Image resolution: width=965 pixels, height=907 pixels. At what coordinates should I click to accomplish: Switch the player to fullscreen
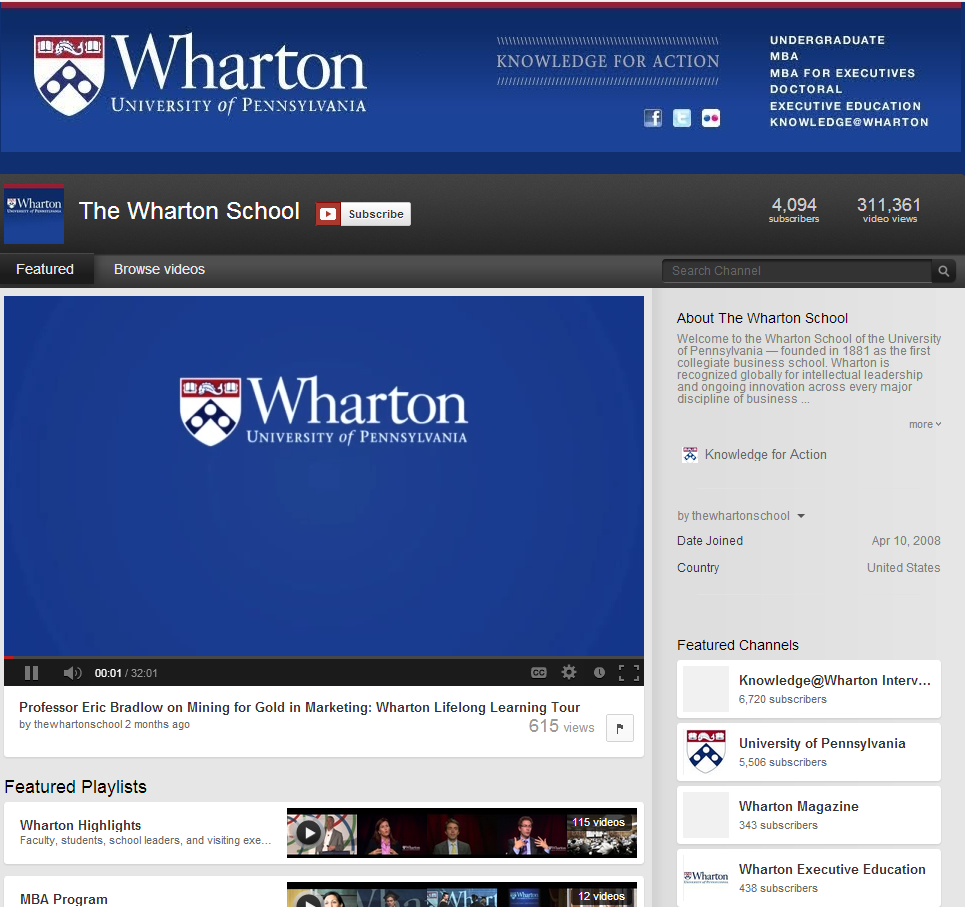coord(629,672)
